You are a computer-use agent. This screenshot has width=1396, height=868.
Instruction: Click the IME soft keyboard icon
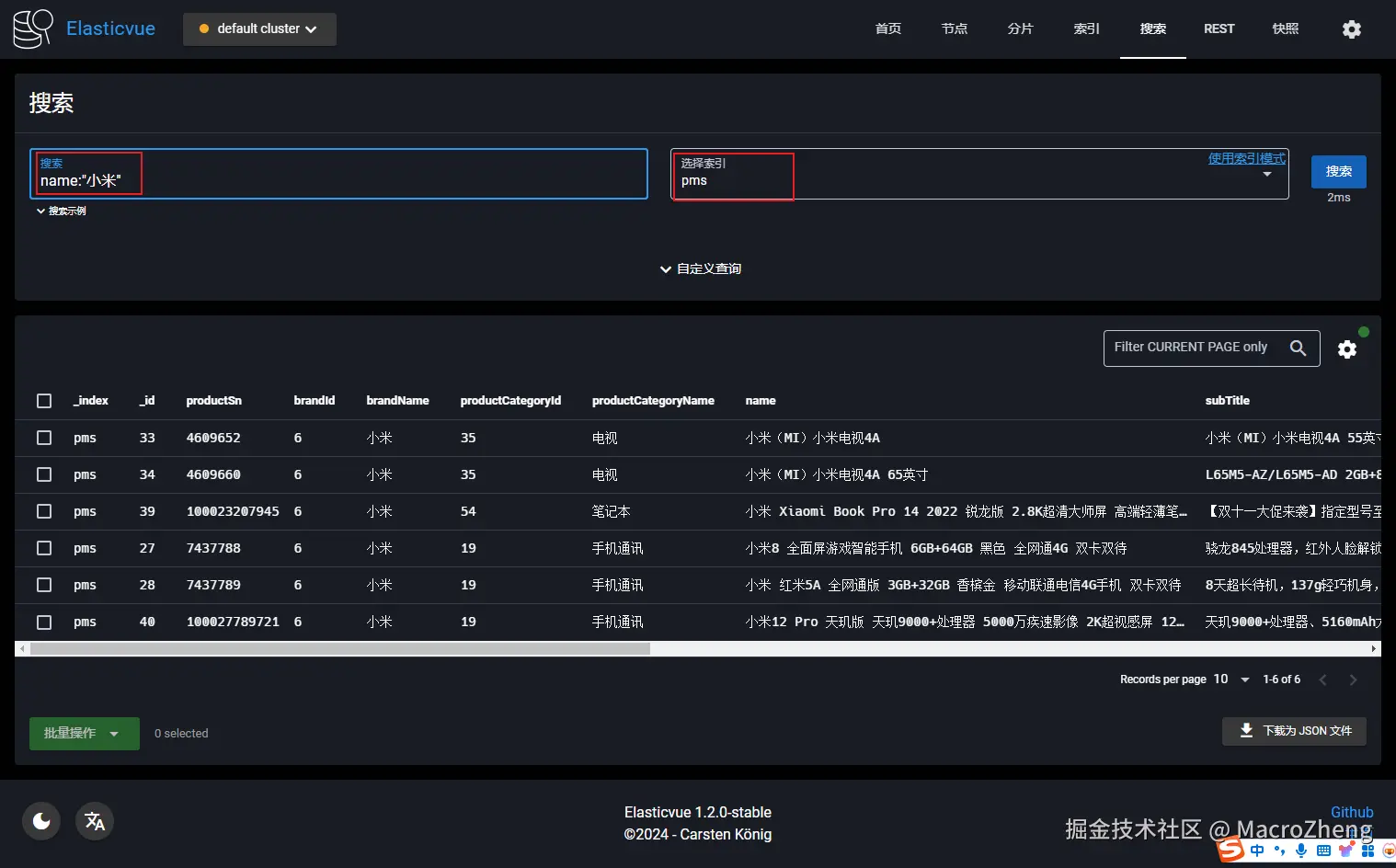1323,851
